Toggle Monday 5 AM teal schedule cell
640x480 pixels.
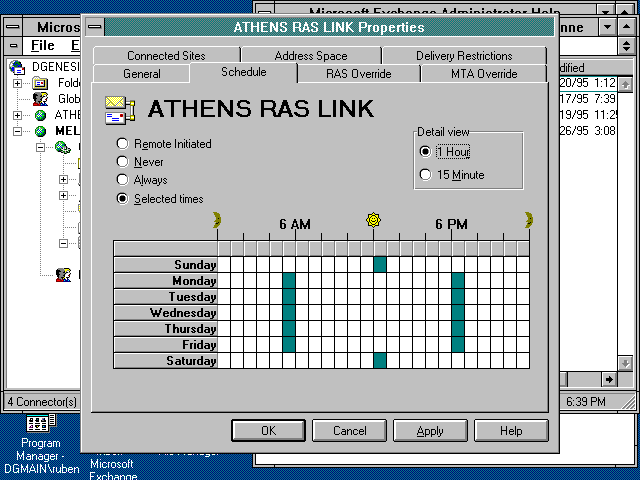click(x=289, y=281)
